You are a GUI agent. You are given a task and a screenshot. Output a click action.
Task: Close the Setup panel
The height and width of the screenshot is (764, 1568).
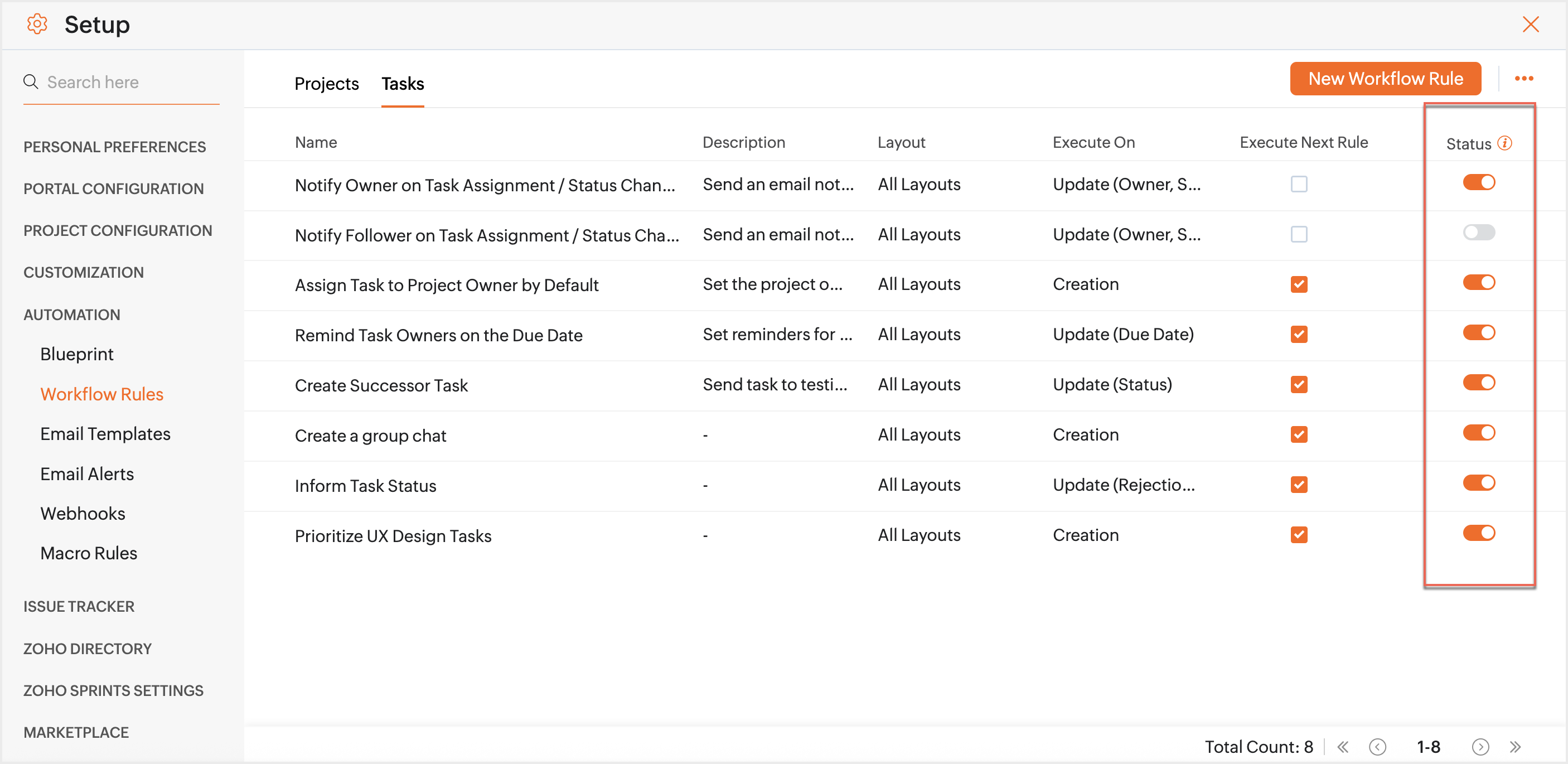pyautogui.click(x=1530, y=25)
